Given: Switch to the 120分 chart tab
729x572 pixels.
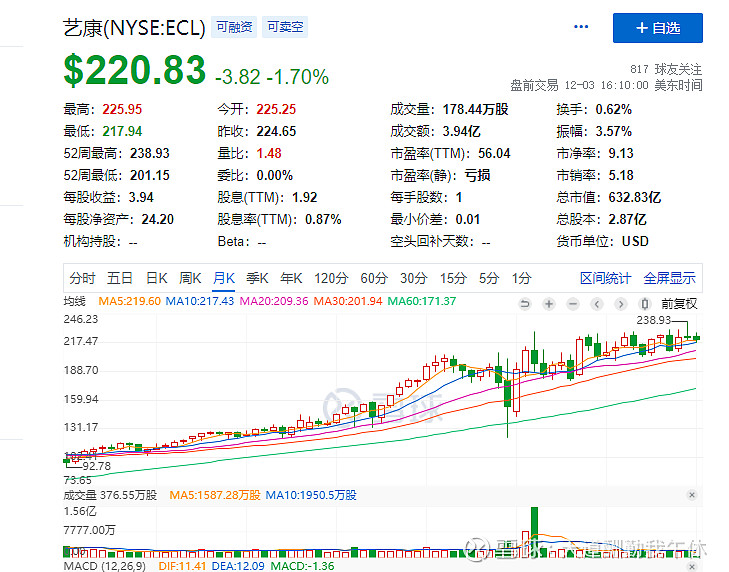Looking at the screenshot, I should [331, 278].
